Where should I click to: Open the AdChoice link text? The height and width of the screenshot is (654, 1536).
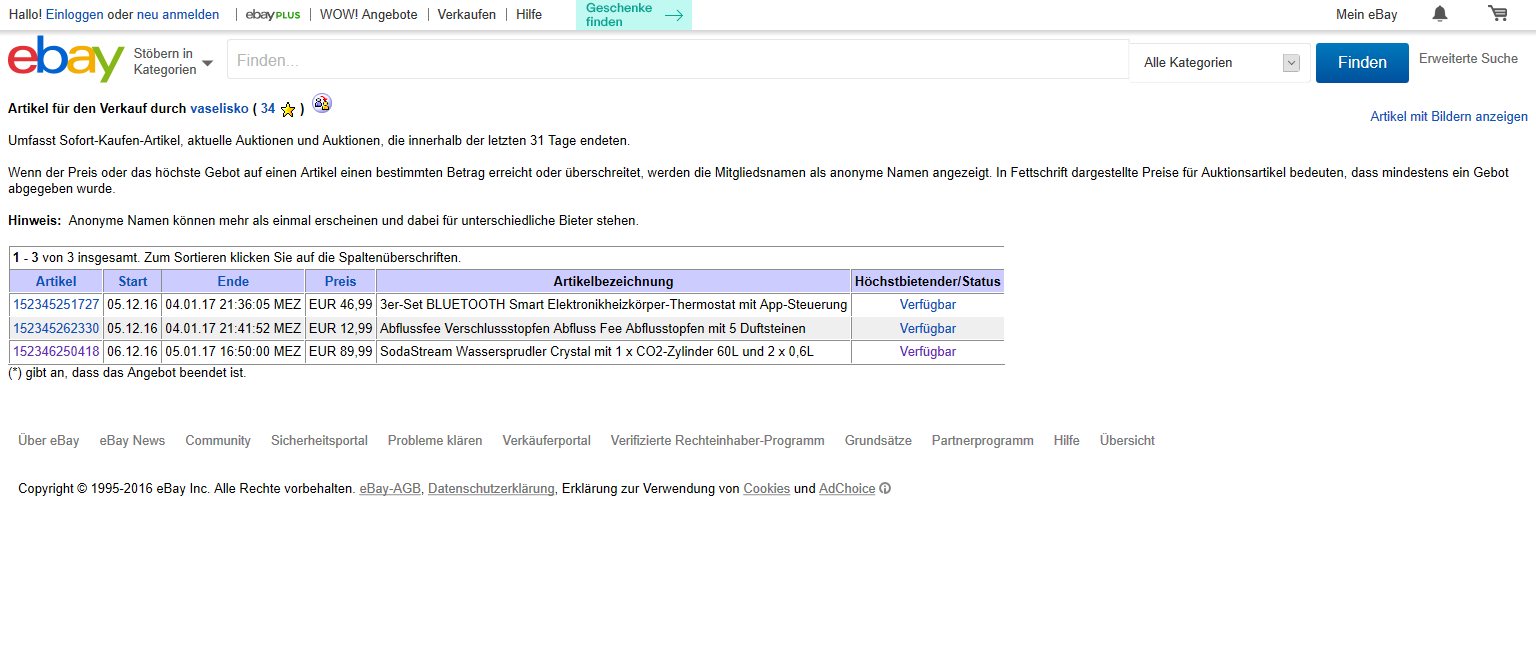(x=847, y=489)
